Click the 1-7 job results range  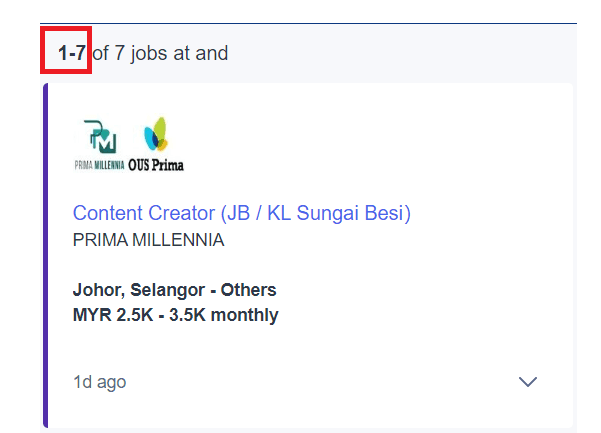pyautogui.click(x=72, y=53)
